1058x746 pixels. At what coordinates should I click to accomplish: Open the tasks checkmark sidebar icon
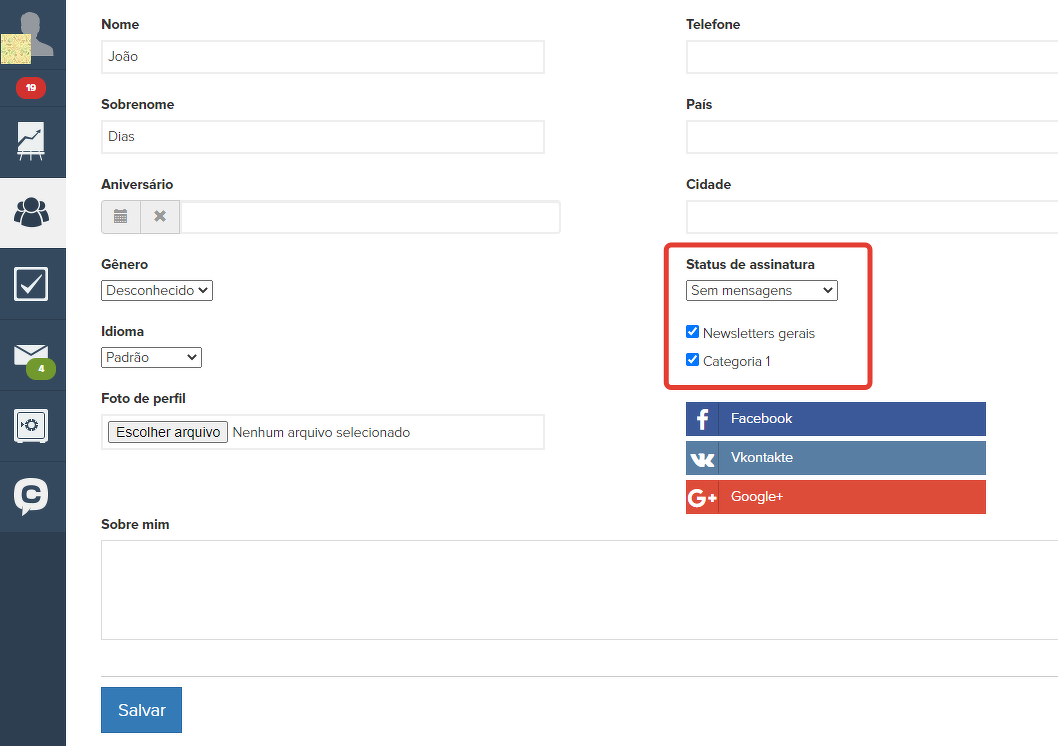(32, 284)
